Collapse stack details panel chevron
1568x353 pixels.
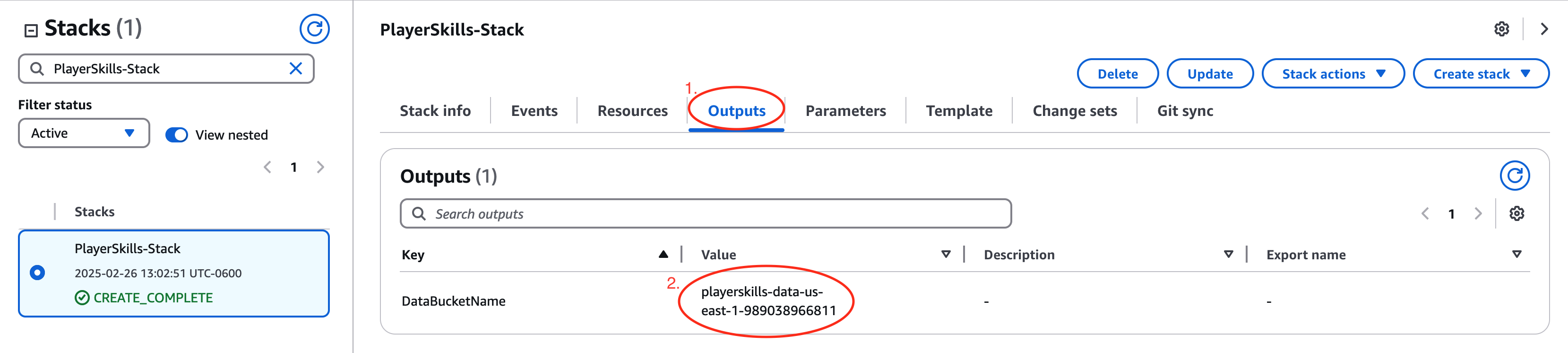point(1543,29)
